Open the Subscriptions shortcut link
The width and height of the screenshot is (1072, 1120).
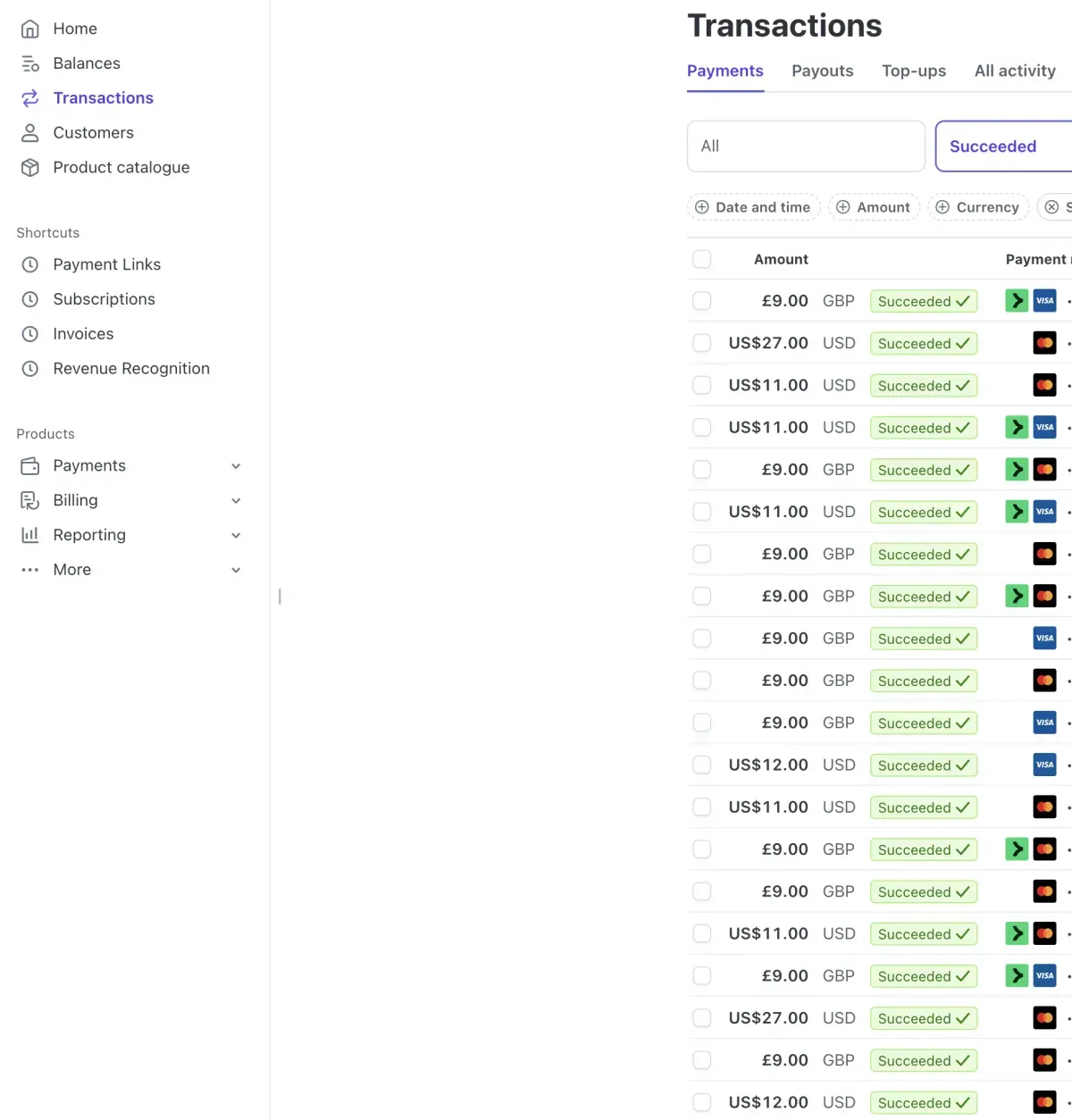[x=104, y=299]
